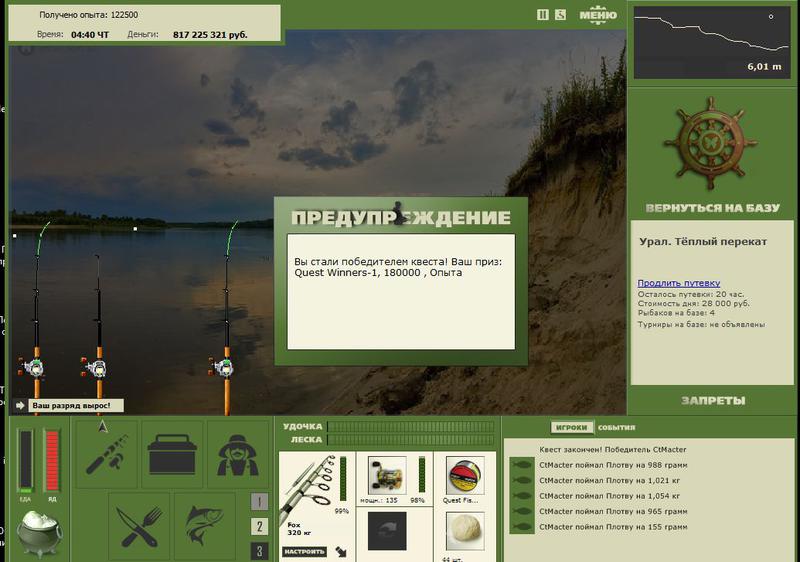Screen dimensions: 800x562
Task: Click the ship wheel return icon
Action: pyautogui.click(x=711, y=143)
